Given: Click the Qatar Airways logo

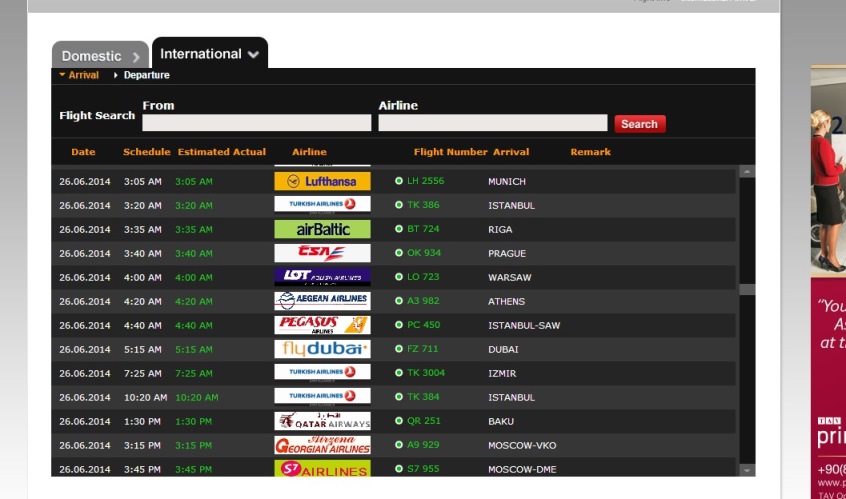Looking at the screenshot, I should [x=322, y=421].
